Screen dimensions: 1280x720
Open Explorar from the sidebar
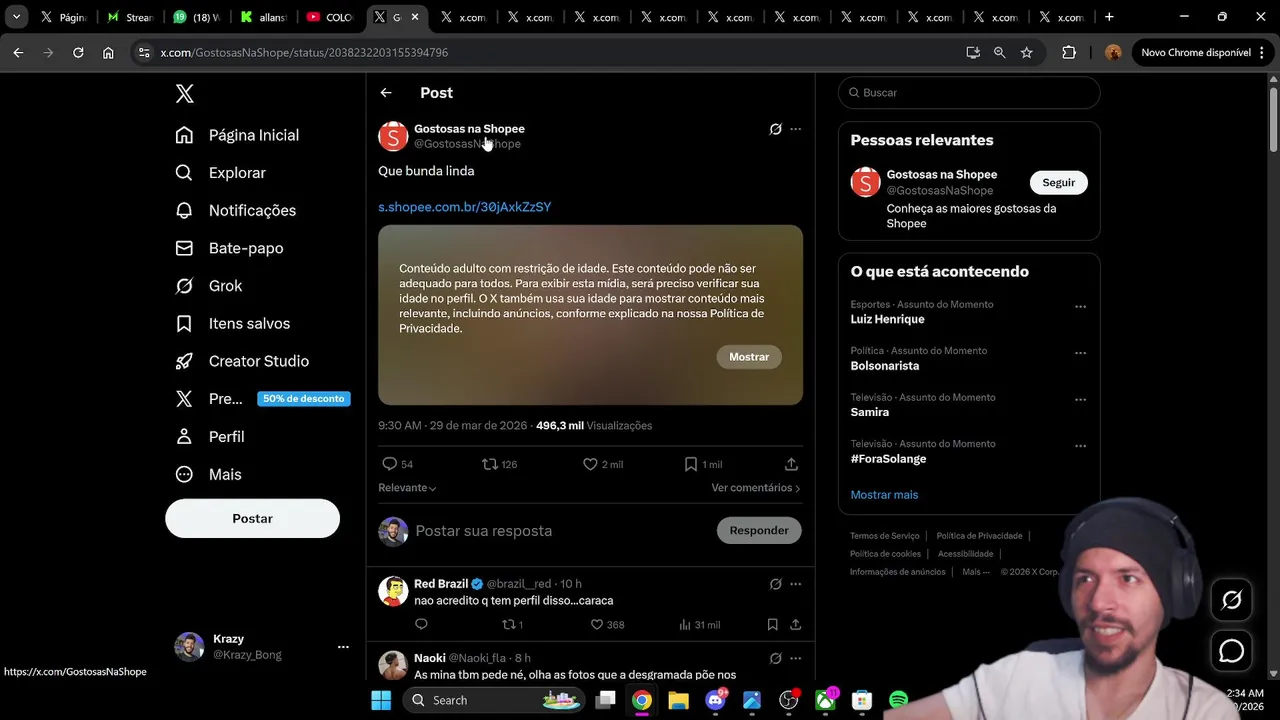[x=221, y=173]
